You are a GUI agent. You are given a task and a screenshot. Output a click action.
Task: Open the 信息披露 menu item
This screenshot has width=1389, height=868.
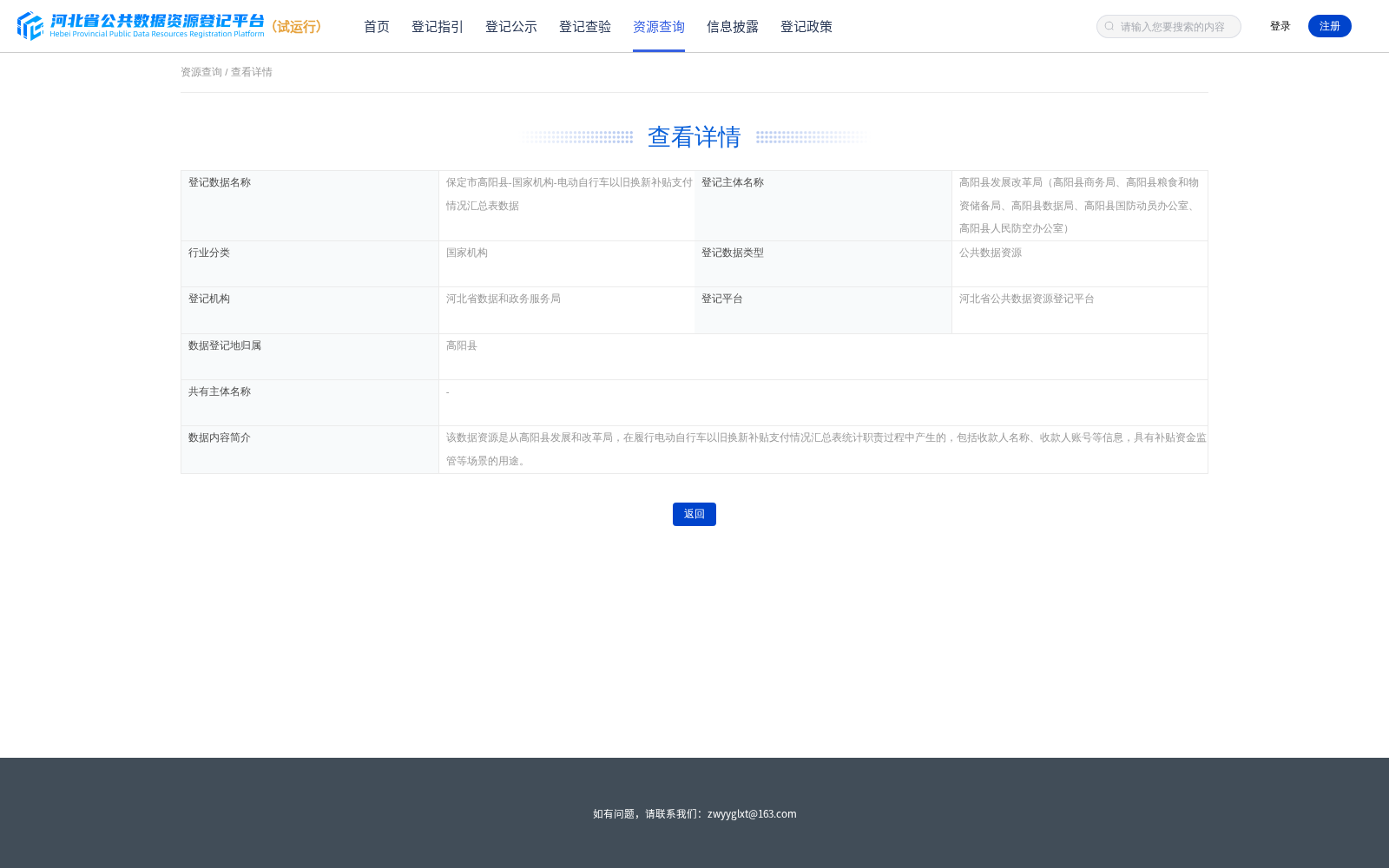point(733,26)
